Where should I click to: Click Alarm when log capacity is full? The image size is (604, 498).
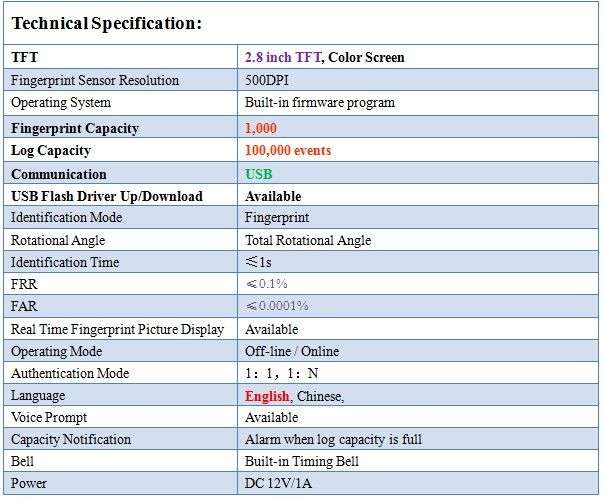click(333, 439)
